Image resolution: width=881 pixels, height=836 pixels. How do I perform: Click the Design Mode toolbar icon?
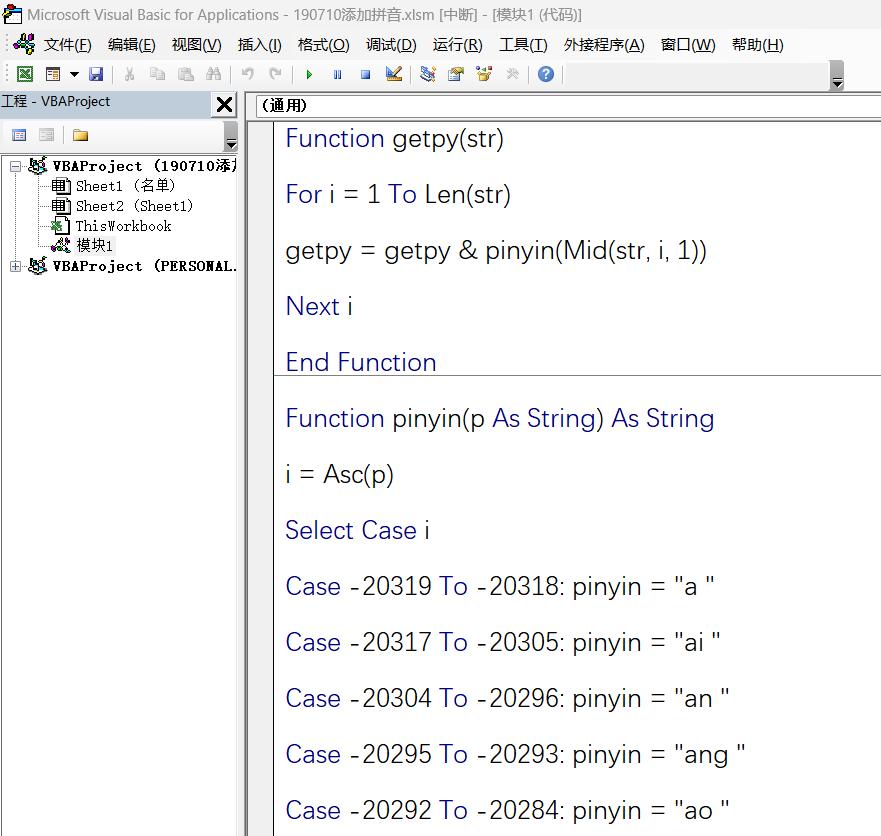pos(393,74)
